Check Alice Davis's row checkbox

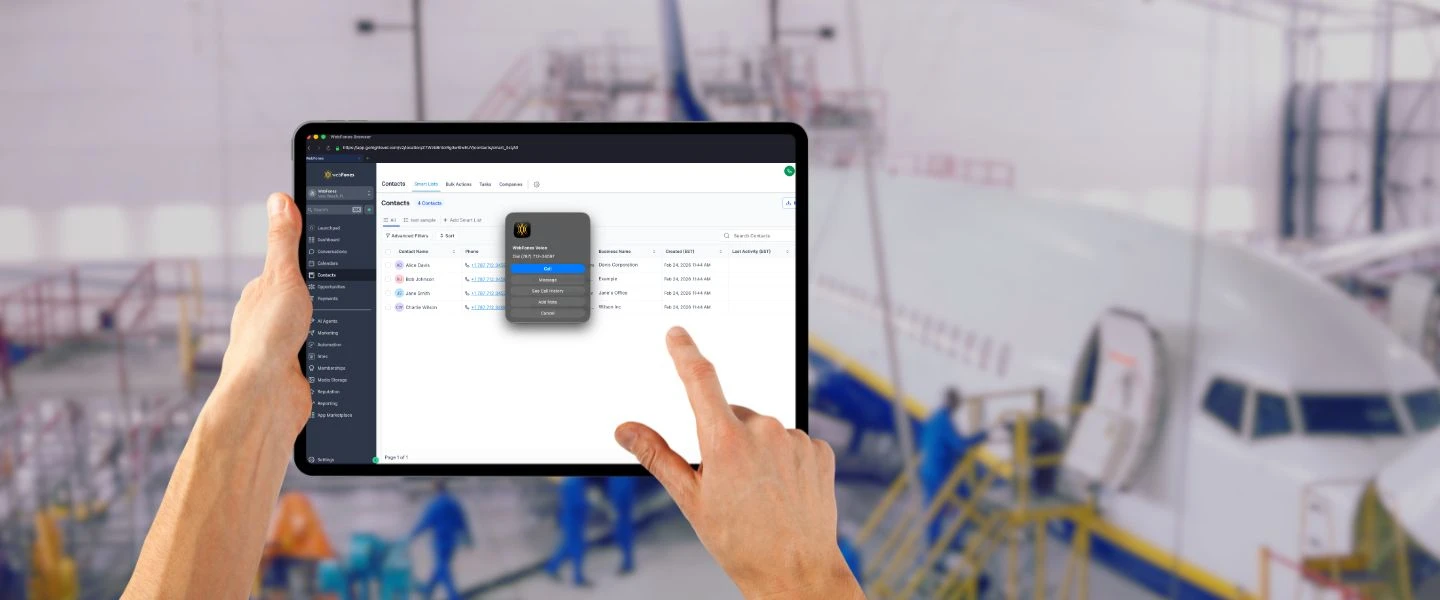(386, 265)
